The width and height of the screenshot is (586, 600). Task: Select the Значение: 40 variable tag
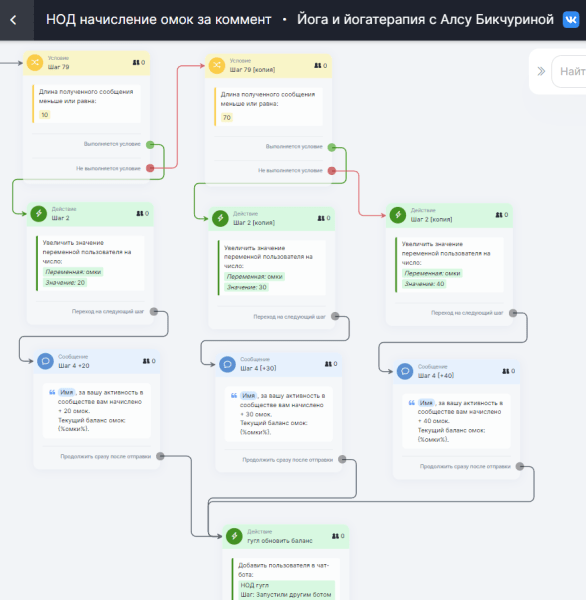[x=424, y=284]
